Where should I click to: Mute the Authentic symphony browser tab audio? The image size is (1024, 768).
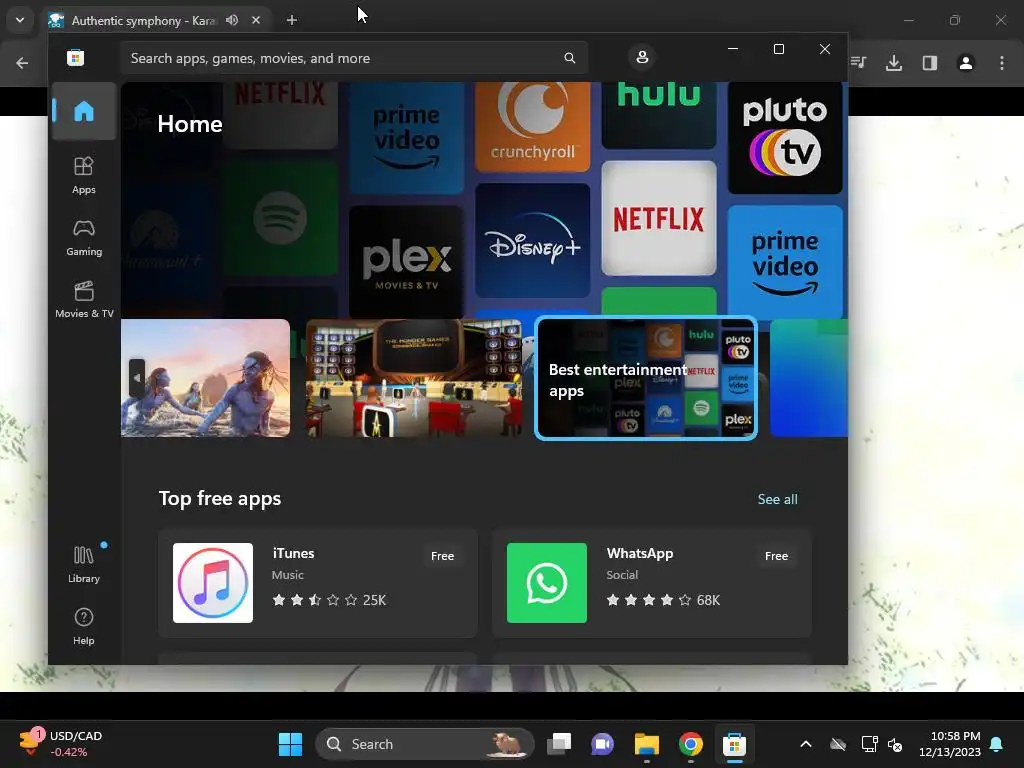[x=232, y=20]
